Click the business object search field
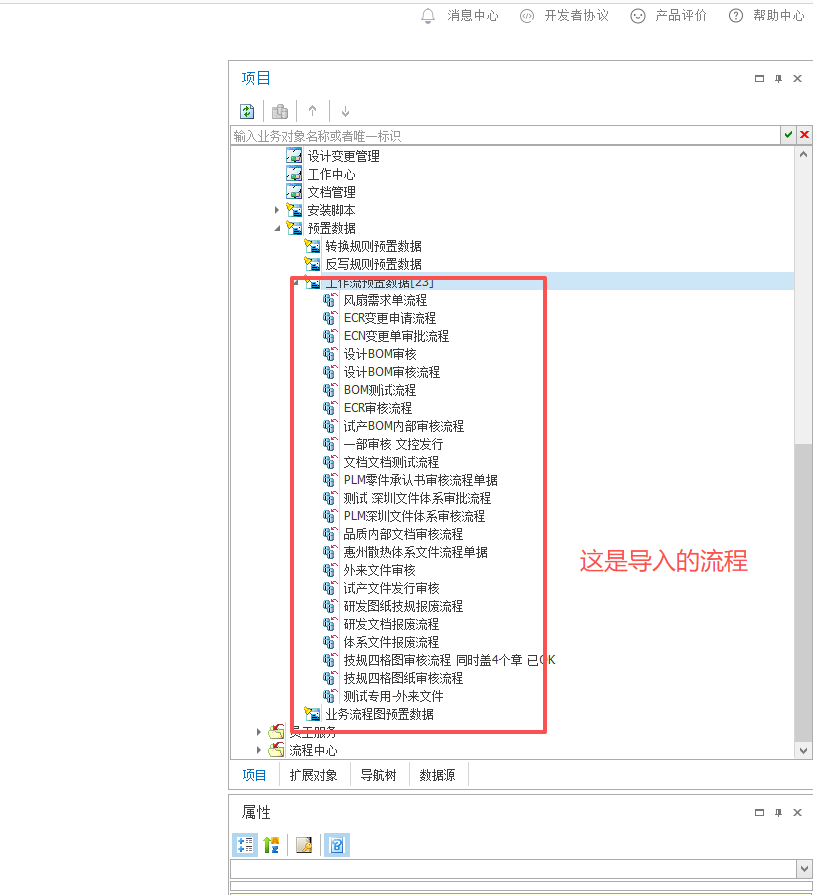The height and width of the screenshot is (895, 813). pos(505,136)
